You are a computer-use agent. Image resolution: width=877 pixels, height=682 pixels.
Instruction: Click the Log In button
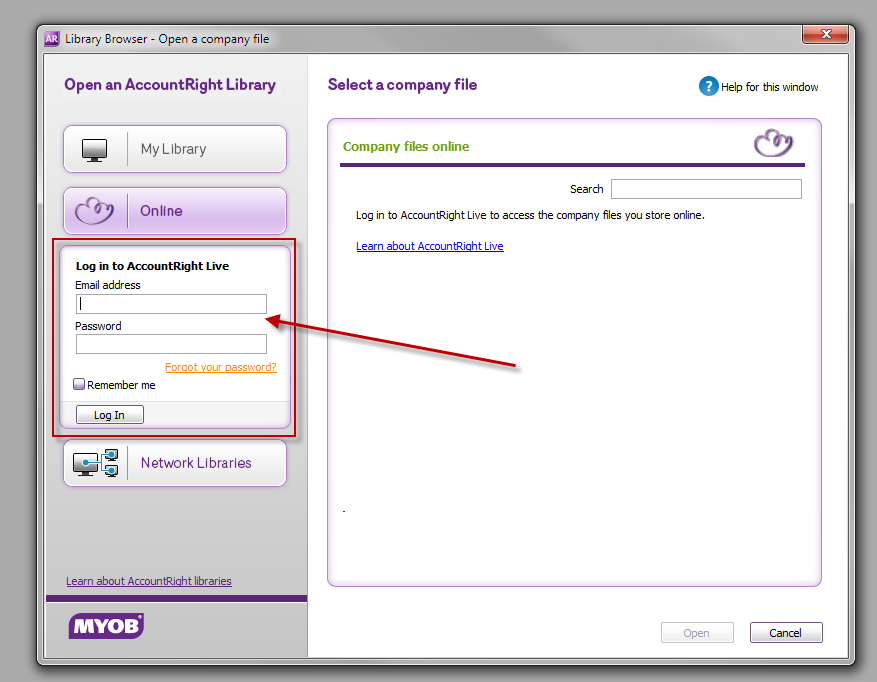point(110,415)
